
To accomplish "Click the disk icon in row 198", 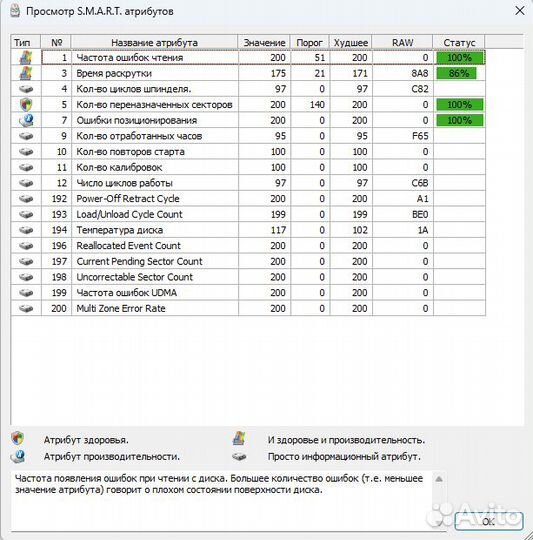I will [x=26, y=277].
